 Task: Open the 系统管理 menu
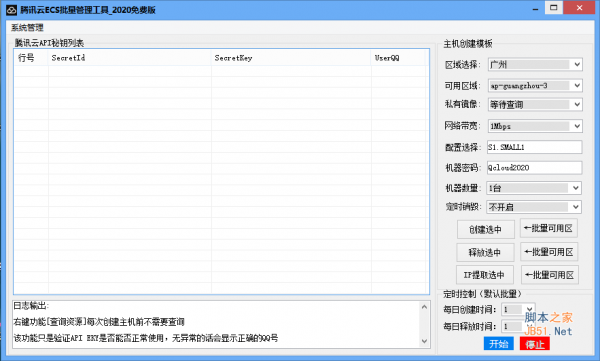pyautogui.click(x=27, y=28)
